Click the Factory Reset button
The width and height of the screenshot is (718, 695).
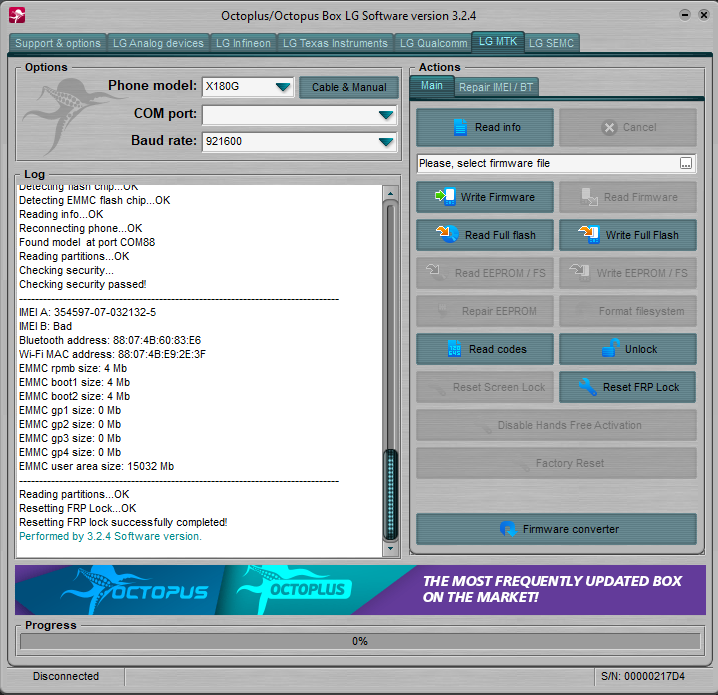pyautogui.click(x=556, y=463)
